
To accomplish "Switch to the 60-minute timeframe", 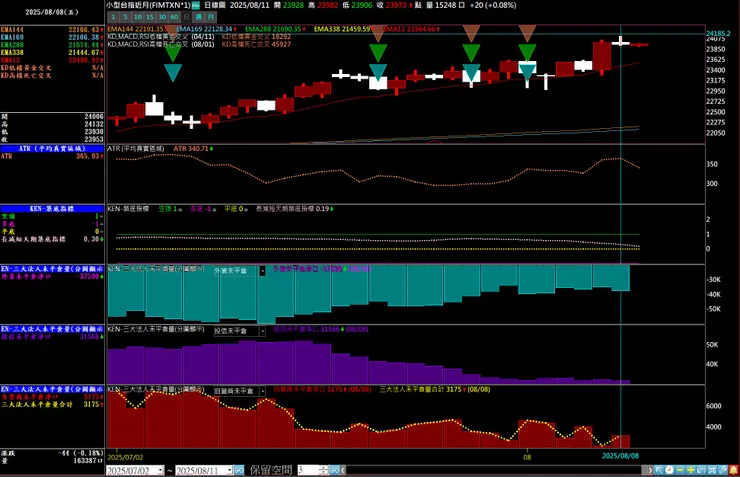I will click(174, 17).
